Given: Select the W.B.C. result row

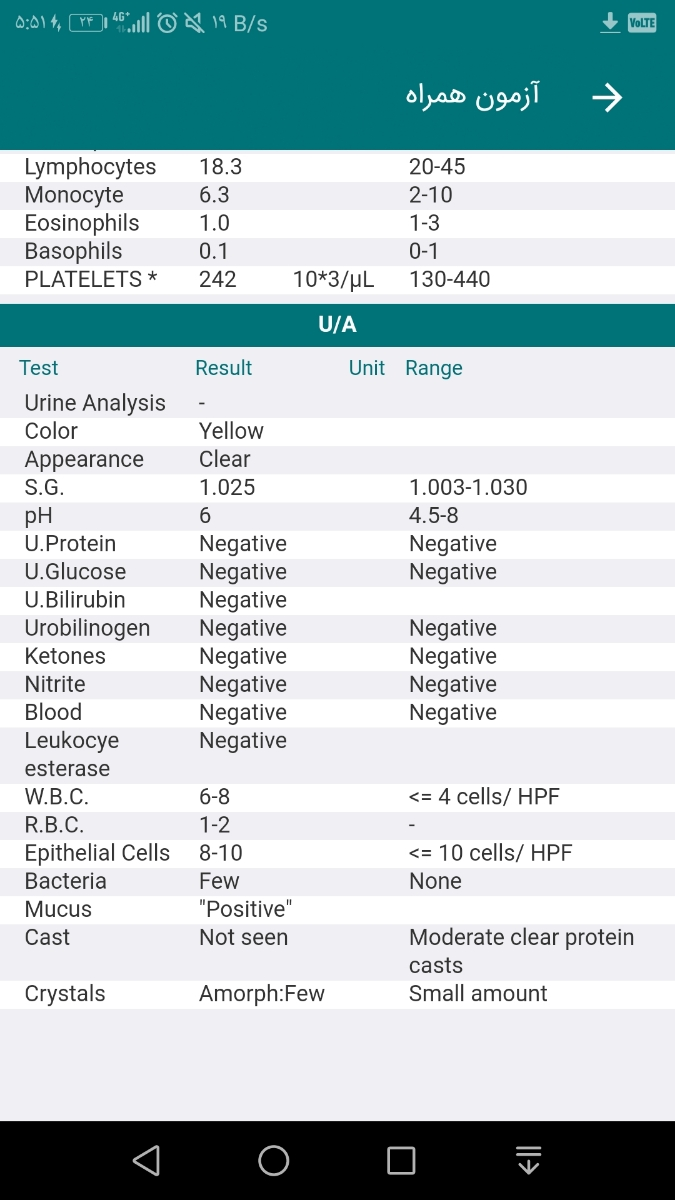Looking at the screenshot, I should (x=337, y=797).
